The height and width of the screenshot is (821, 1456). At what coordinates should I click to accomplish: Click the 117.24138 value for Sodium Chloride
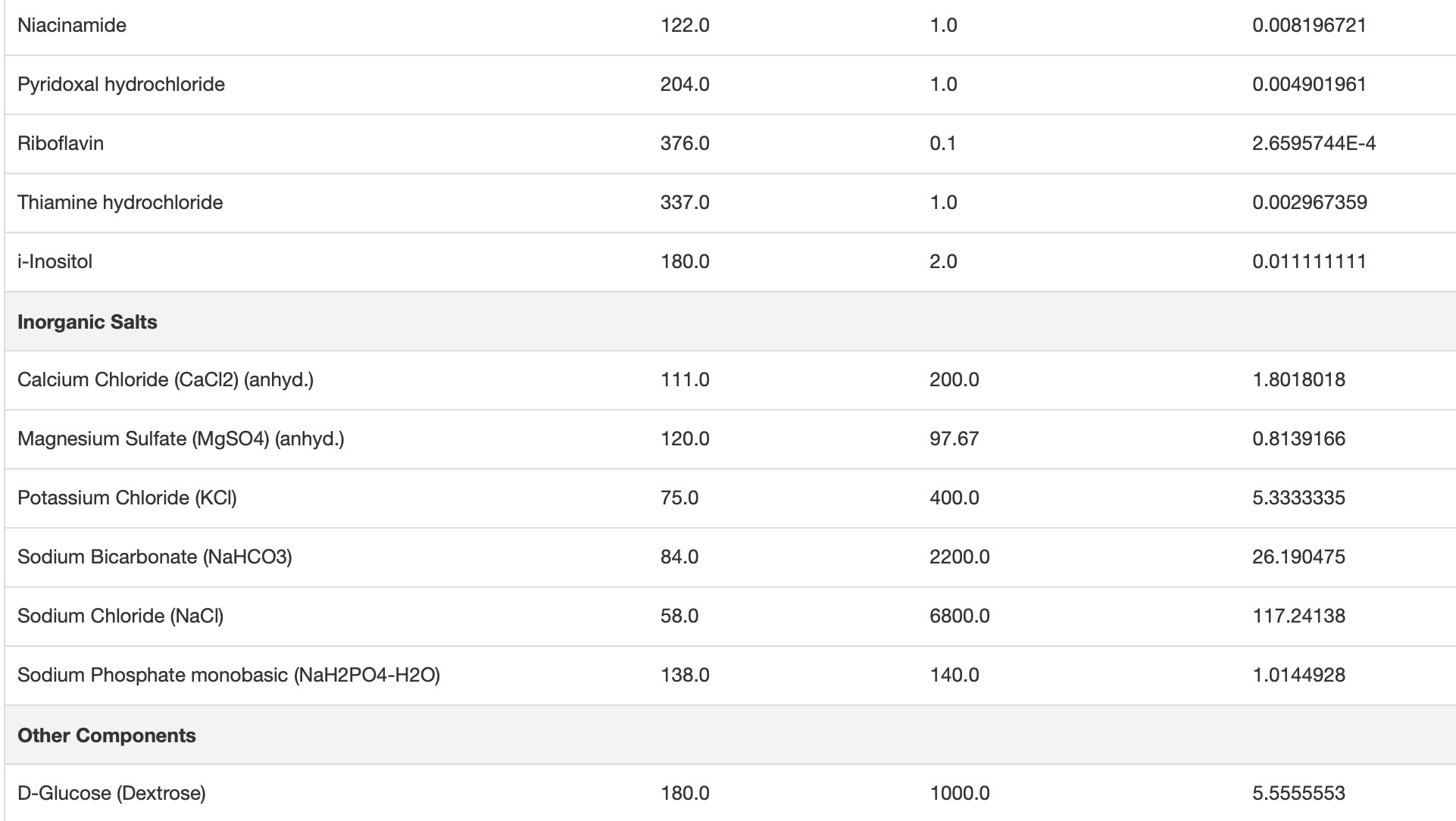[1298, 616]
